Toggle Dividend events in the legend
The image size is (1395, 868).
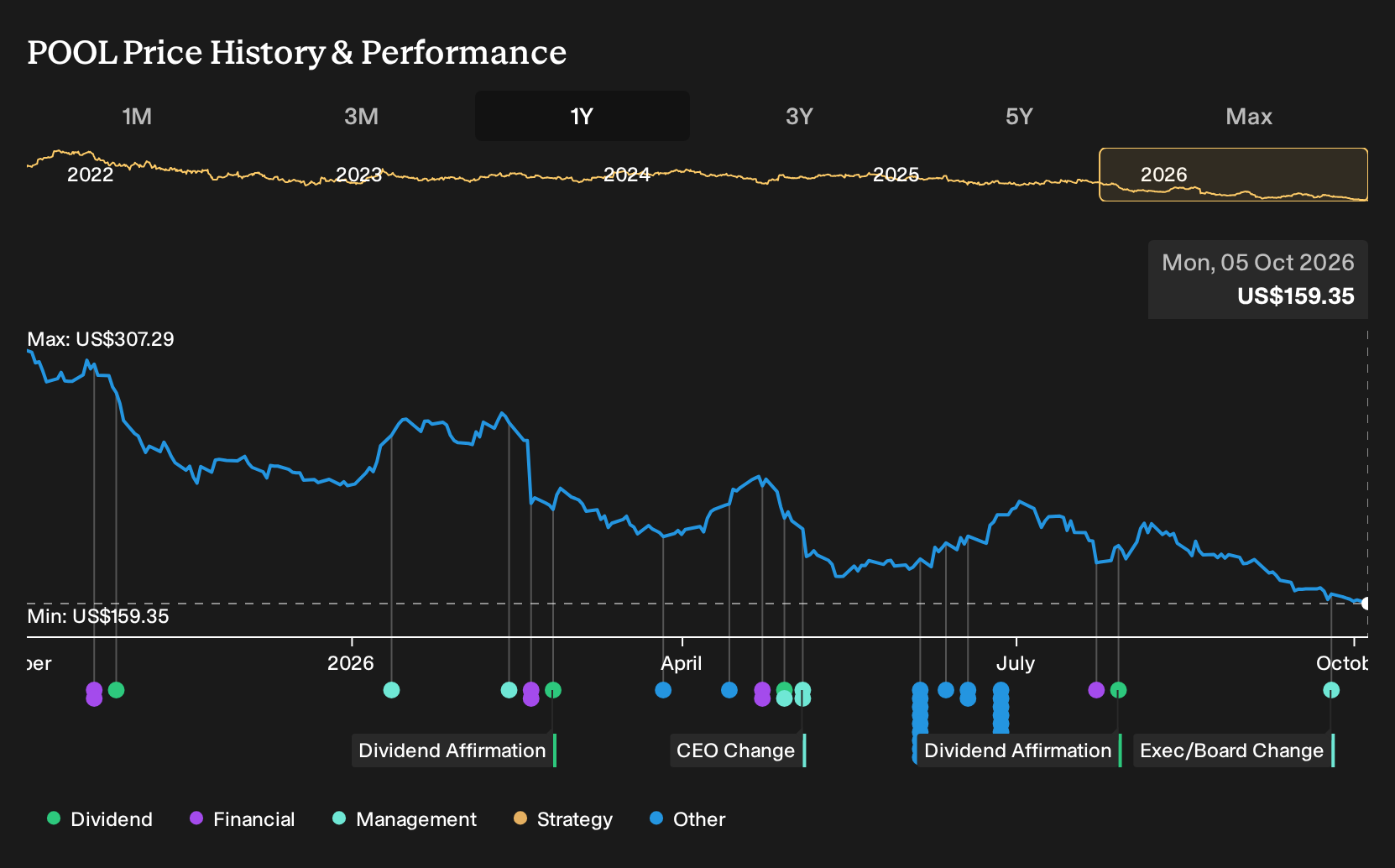coord(100,819)
